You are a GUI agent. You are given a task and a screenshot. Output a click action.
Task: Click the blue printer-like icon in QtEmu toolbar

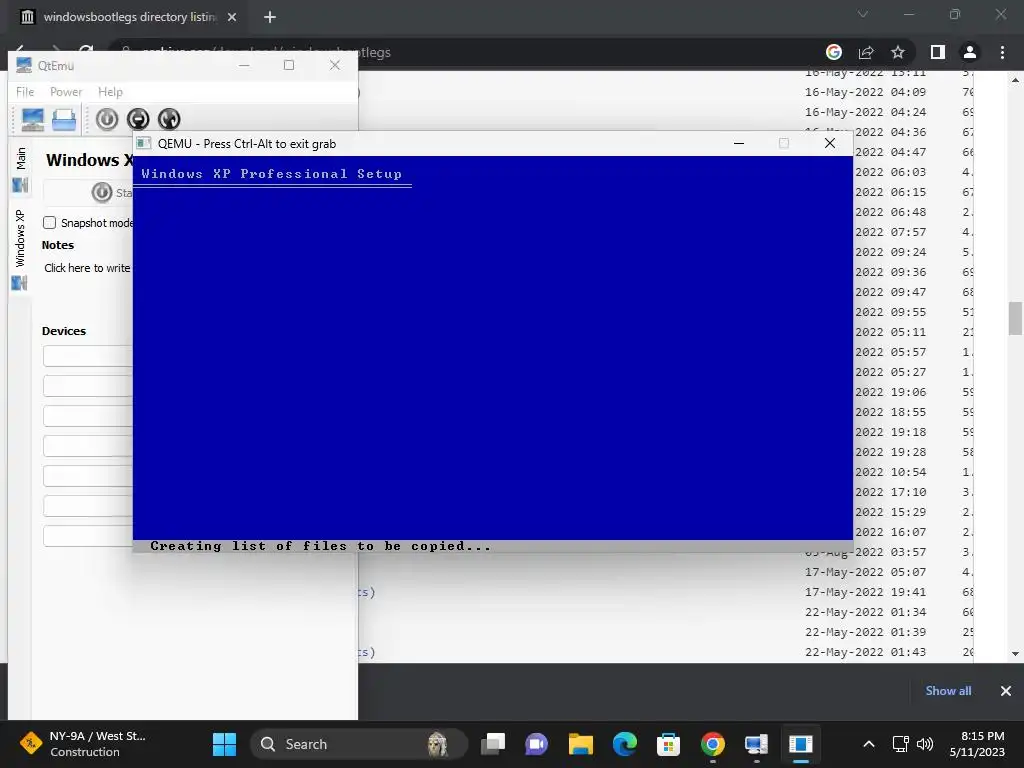point(64,120)
